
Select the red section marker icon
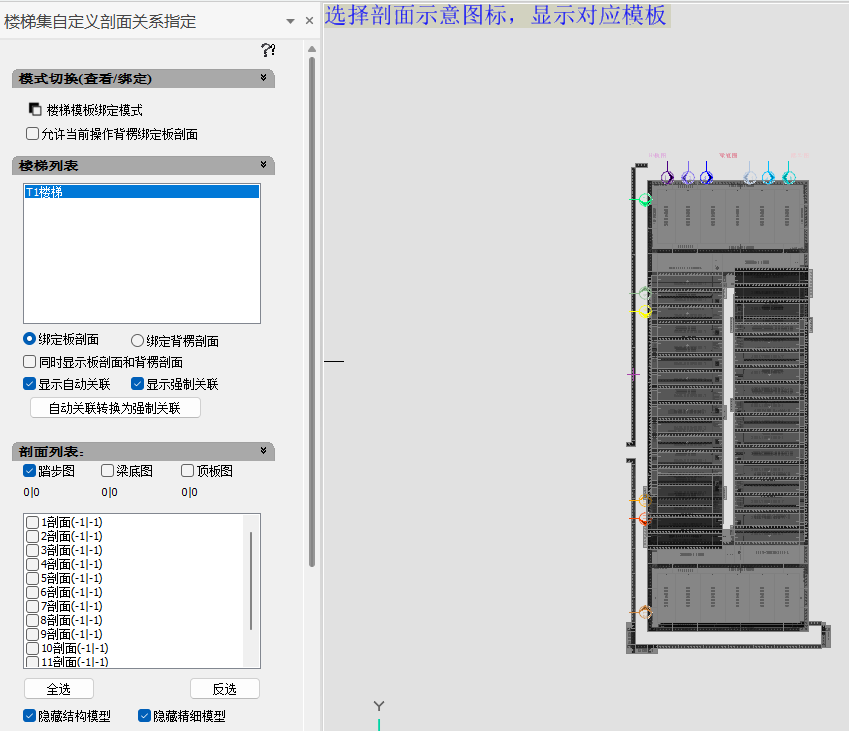(643, 519)
